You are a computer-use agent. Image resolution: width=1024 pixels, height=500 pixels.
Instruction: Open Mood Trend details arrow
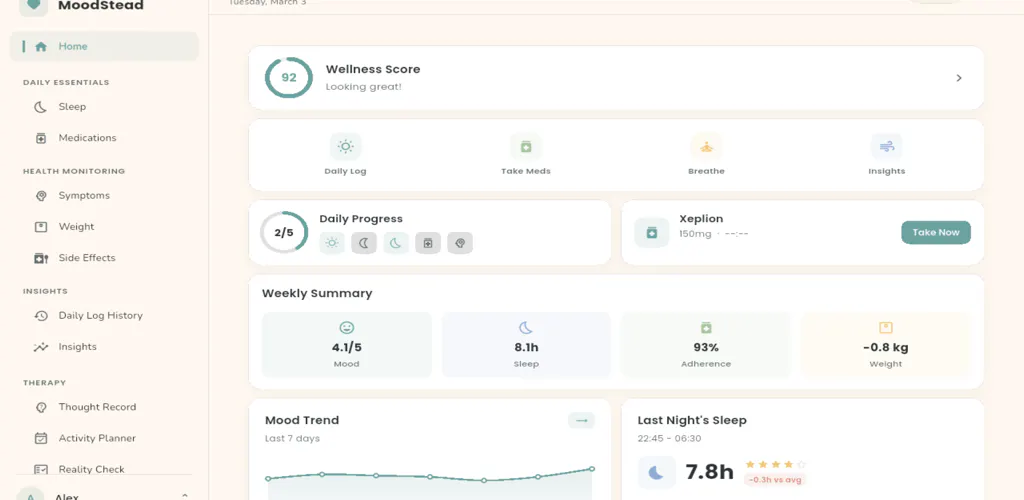point(581,421)
